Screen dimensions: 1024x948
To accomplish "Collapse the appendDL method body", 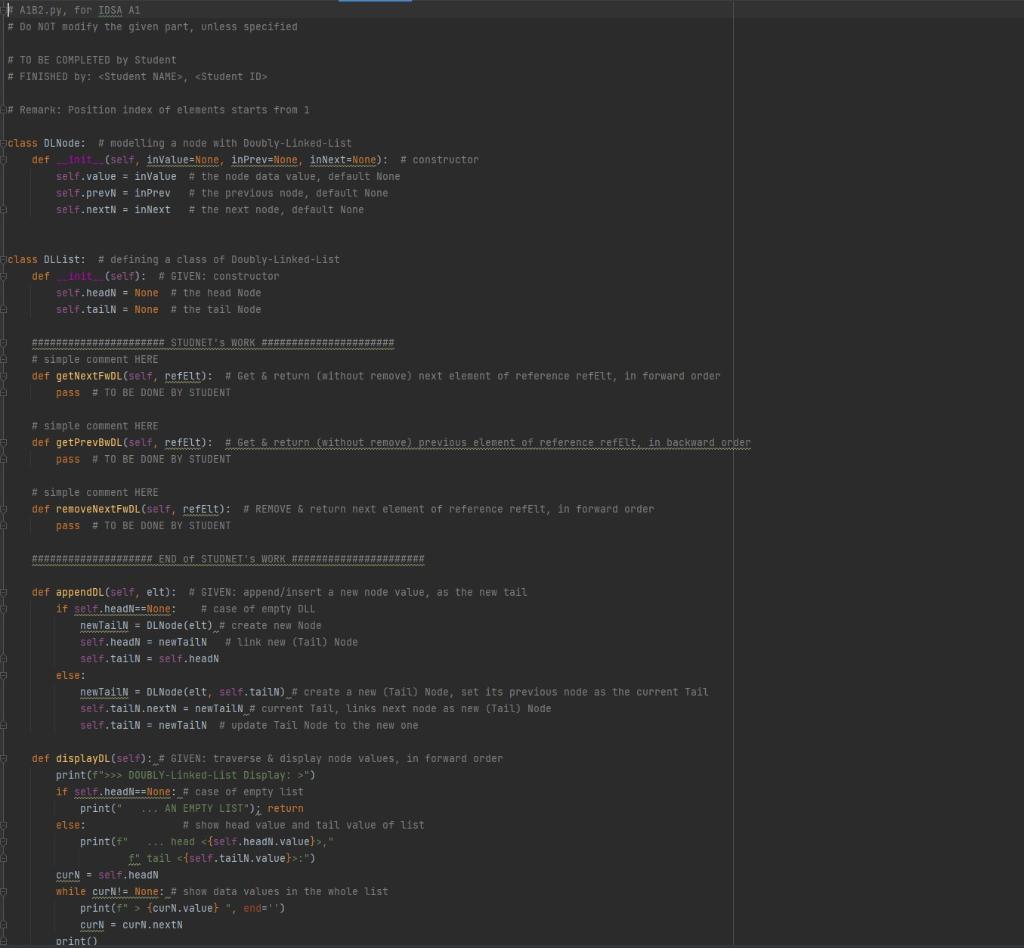I will 5,592.
